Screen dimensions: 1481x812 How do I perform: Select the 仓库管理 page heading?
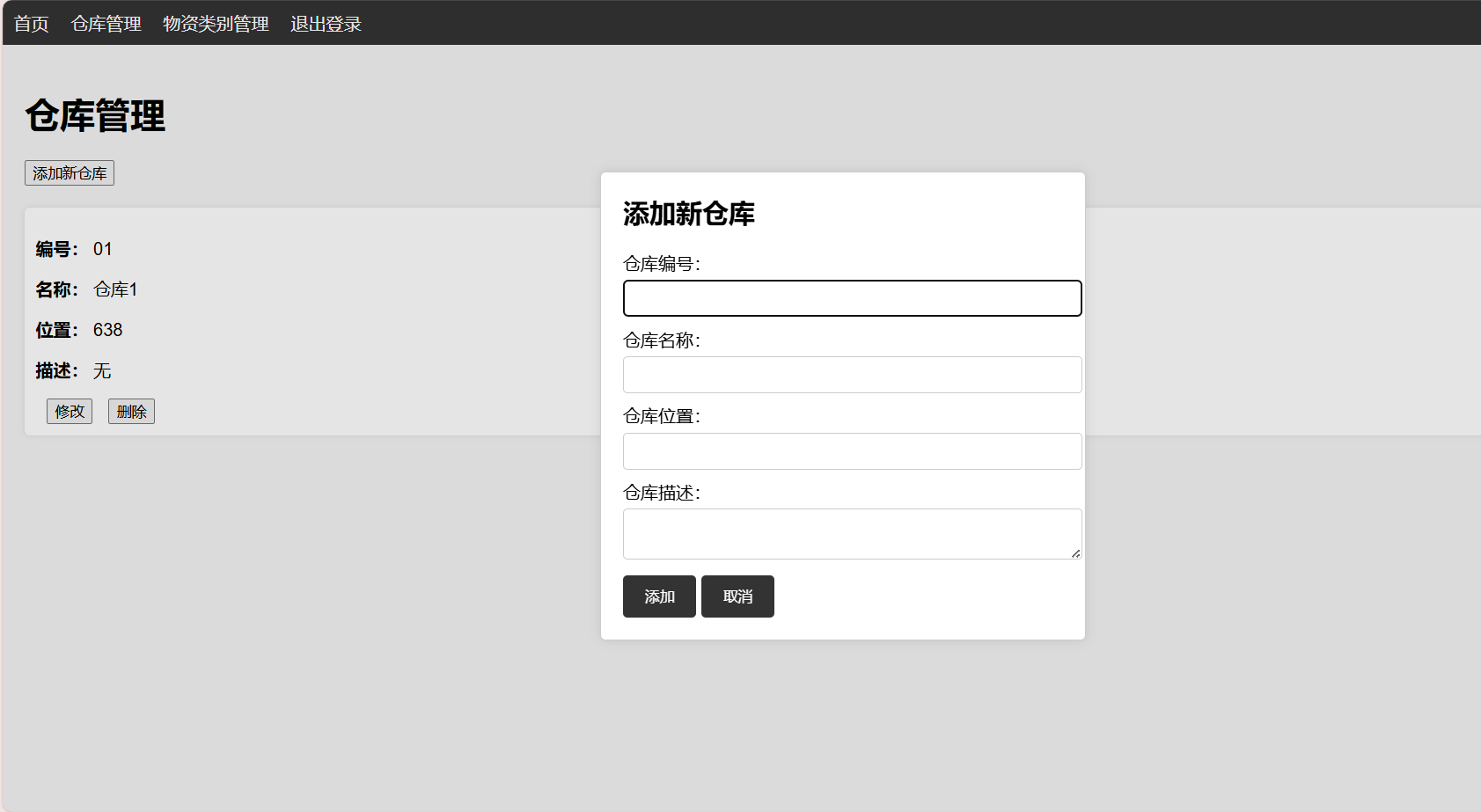coord(95,116)
